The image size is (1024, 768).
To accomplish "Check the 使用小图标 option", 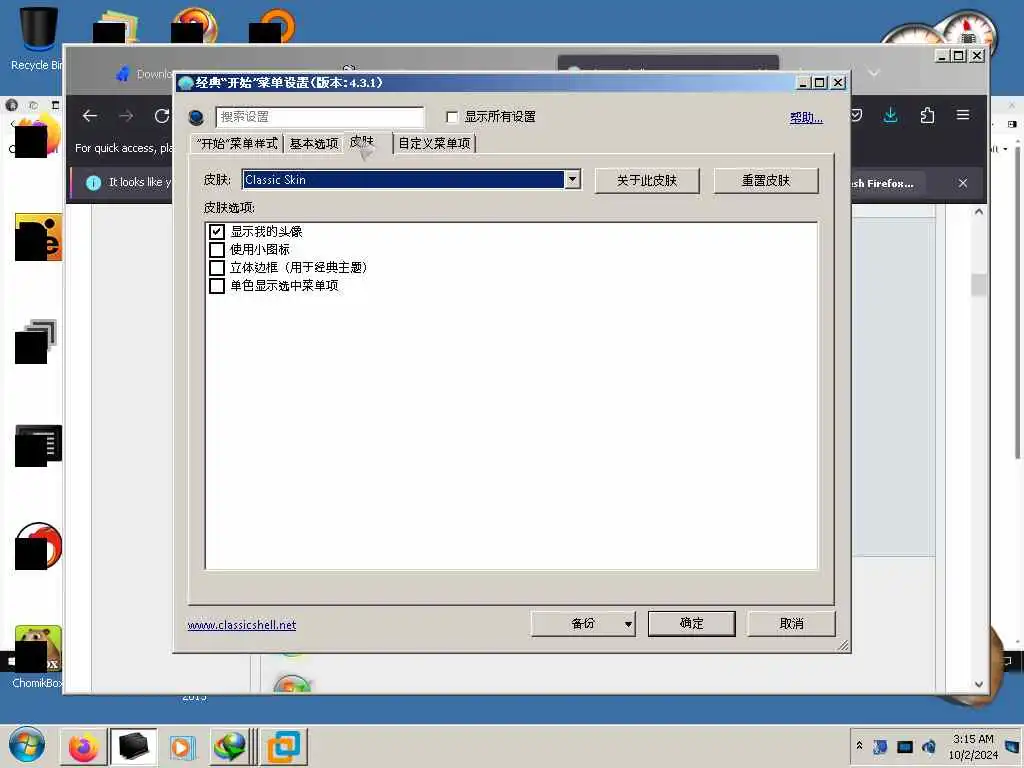I will 217,249.
